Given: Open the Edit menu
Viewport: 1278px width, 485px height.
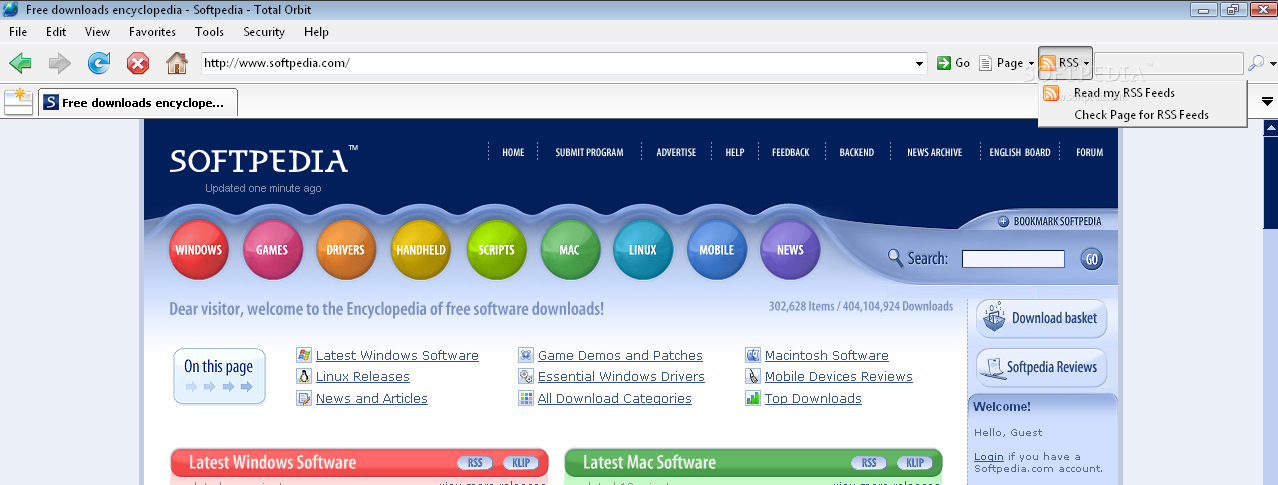Looking at the screenshot, I should pos(56,32).
